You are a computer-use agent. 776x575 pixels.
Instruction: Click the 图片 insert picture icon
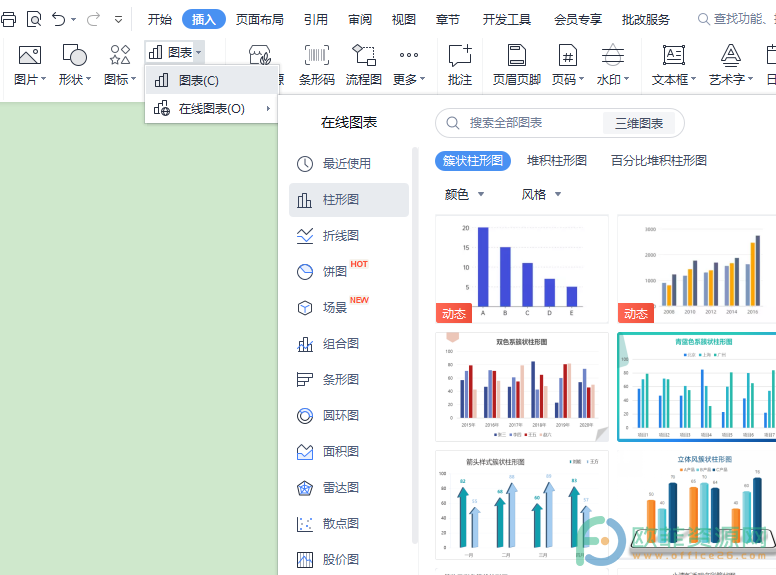coord(30,55)
